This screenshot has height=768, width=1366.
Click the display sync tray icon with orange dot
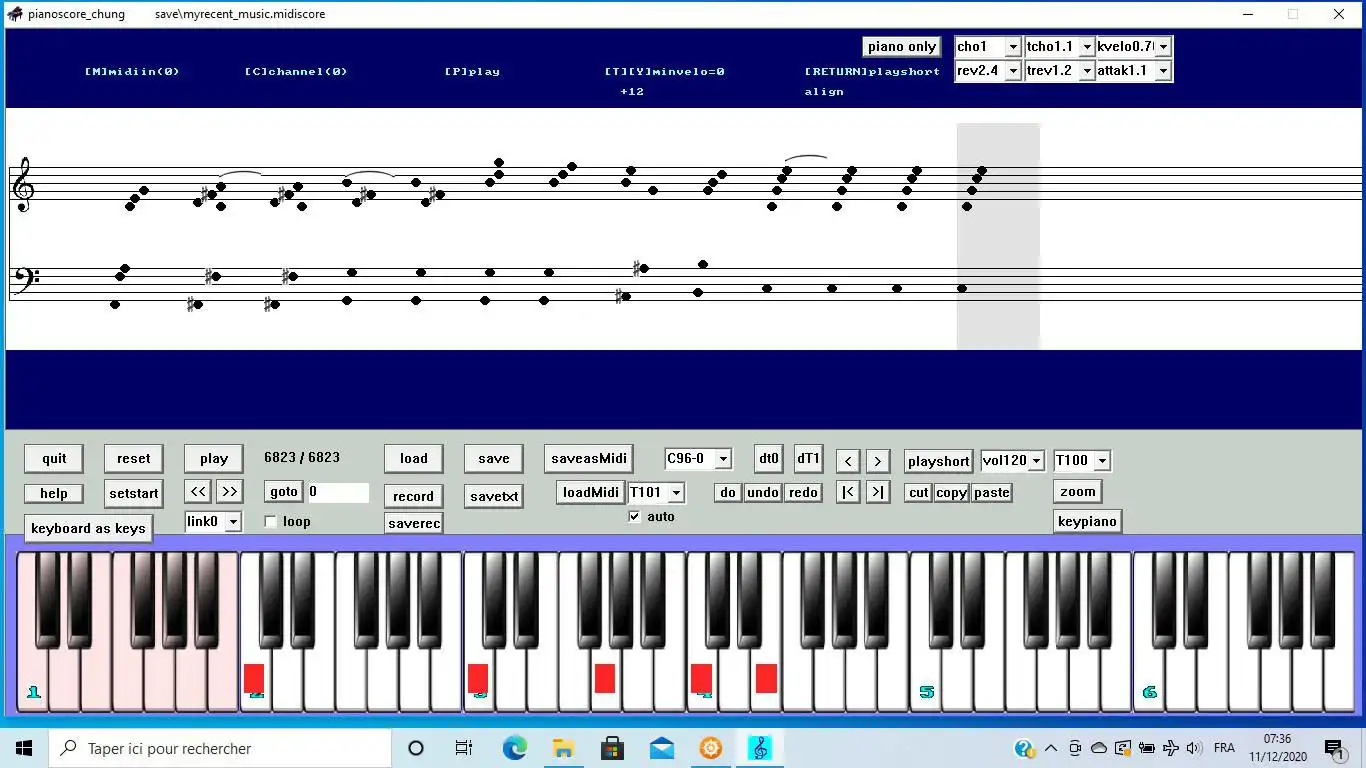1123,748
